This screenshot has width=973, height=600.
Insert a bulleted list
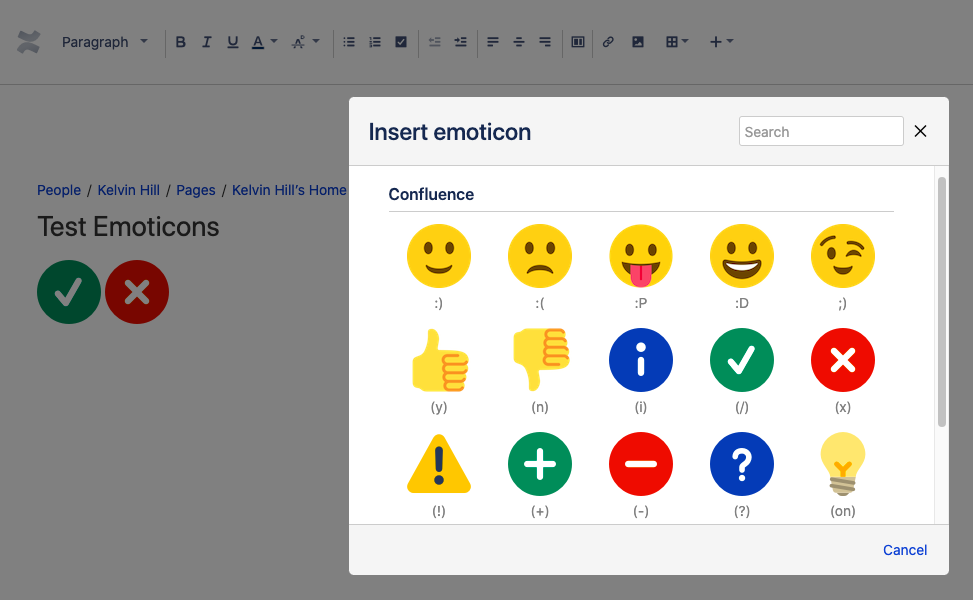pos(348,42)
